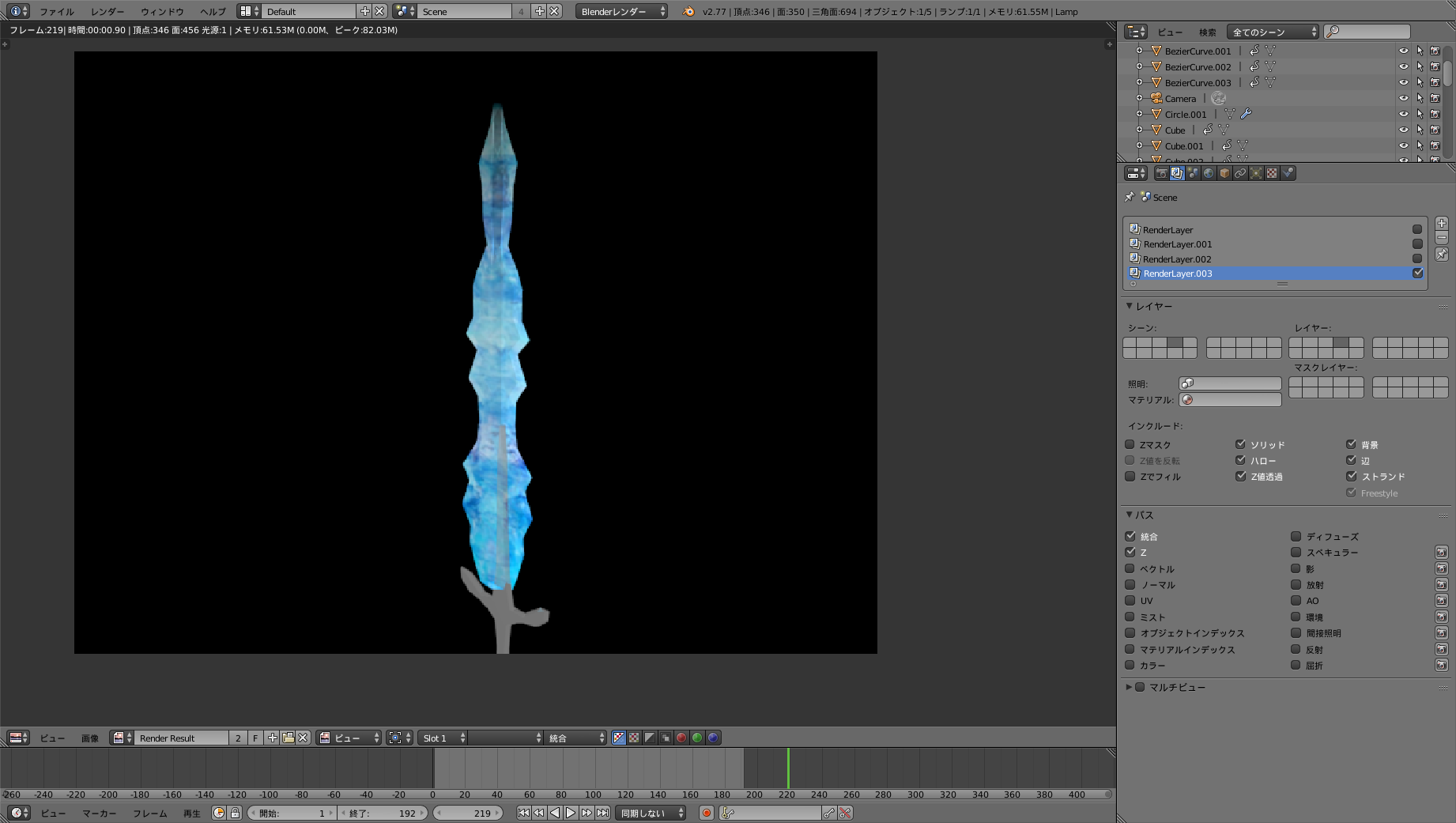This screenshot has width=1456, height=823.
Task: Jump to the last frame of the timeline
Action: point(602,813)
